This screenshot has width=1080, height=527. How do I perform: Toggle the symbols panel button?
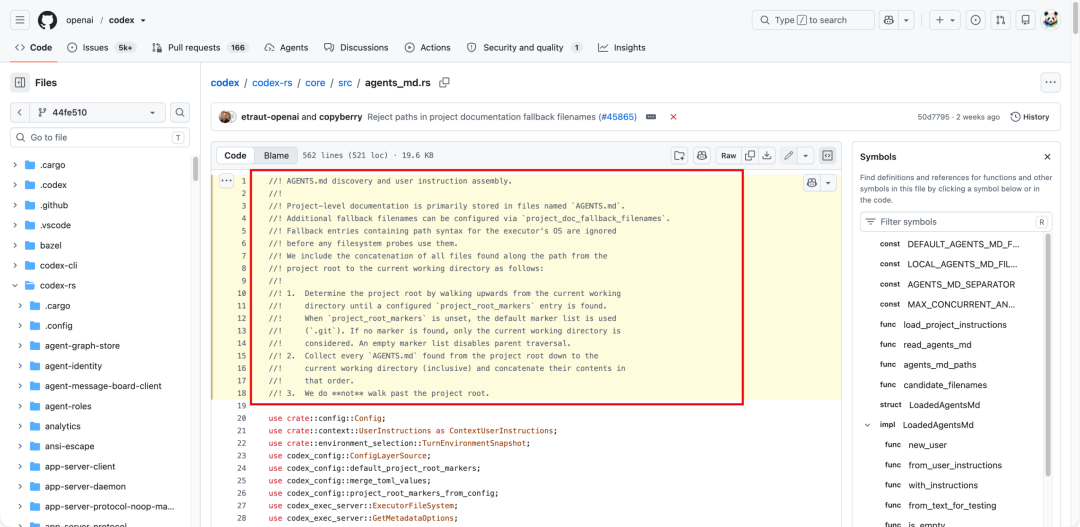(827, 156)
